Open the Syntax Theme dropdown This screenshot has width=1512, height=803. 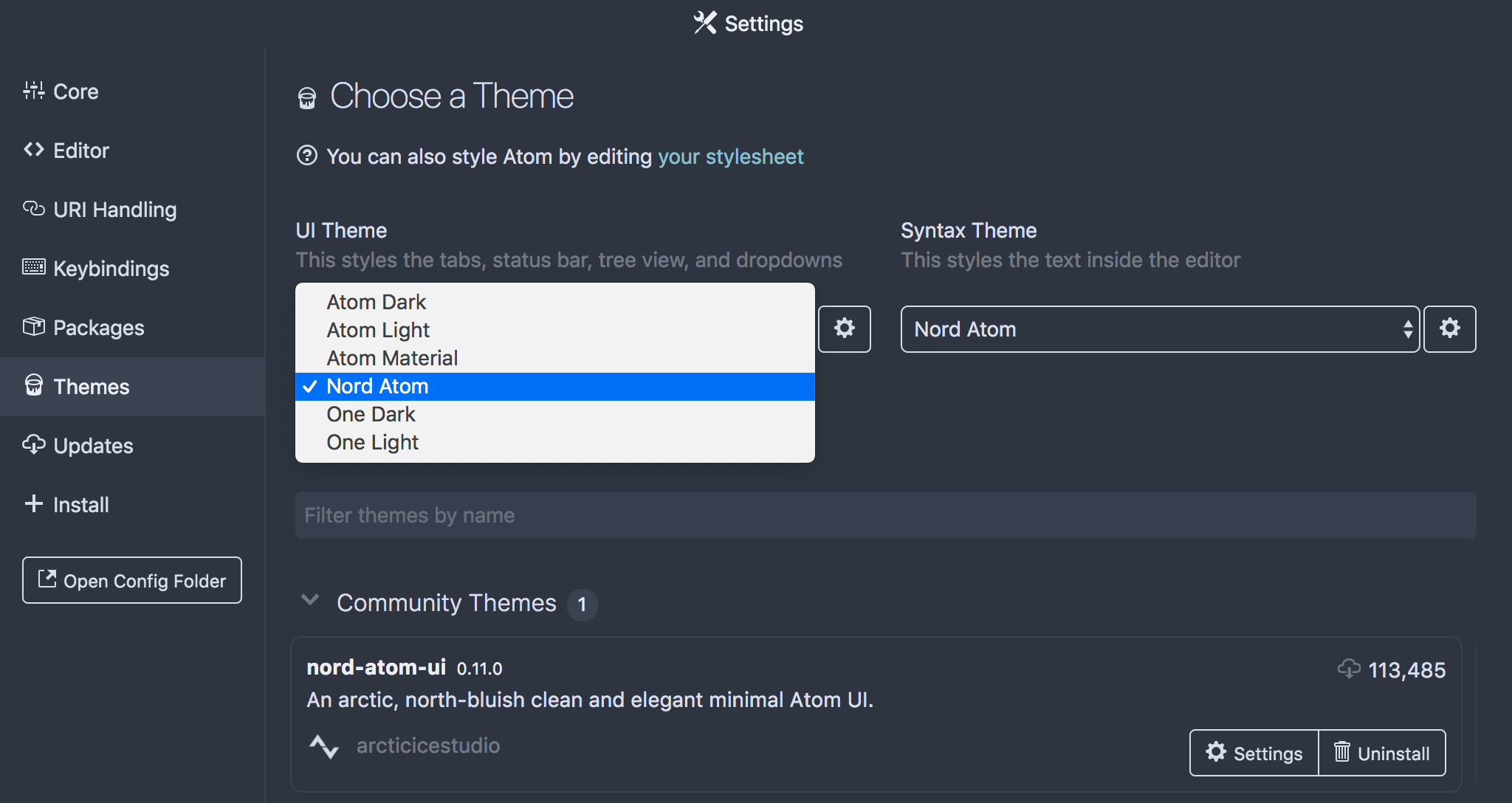[1160, 329]
